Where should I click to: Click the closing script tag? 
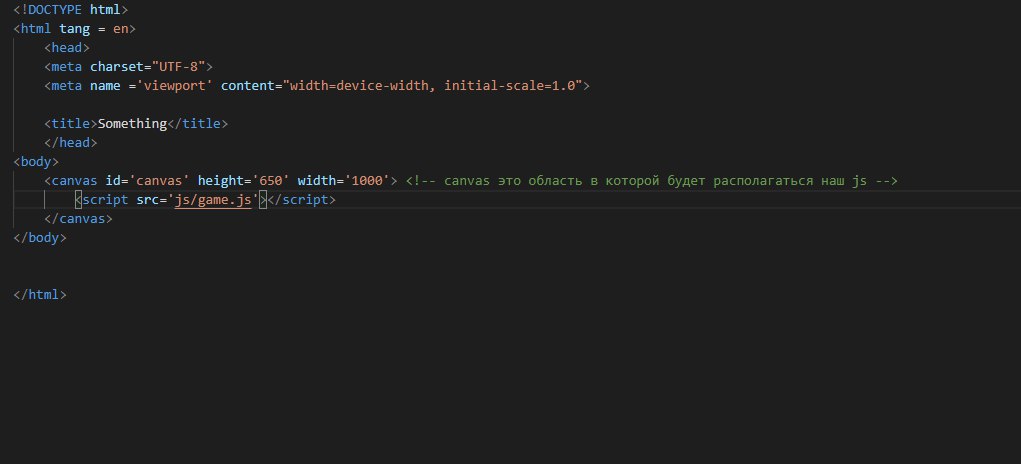[x=300, y=200]
